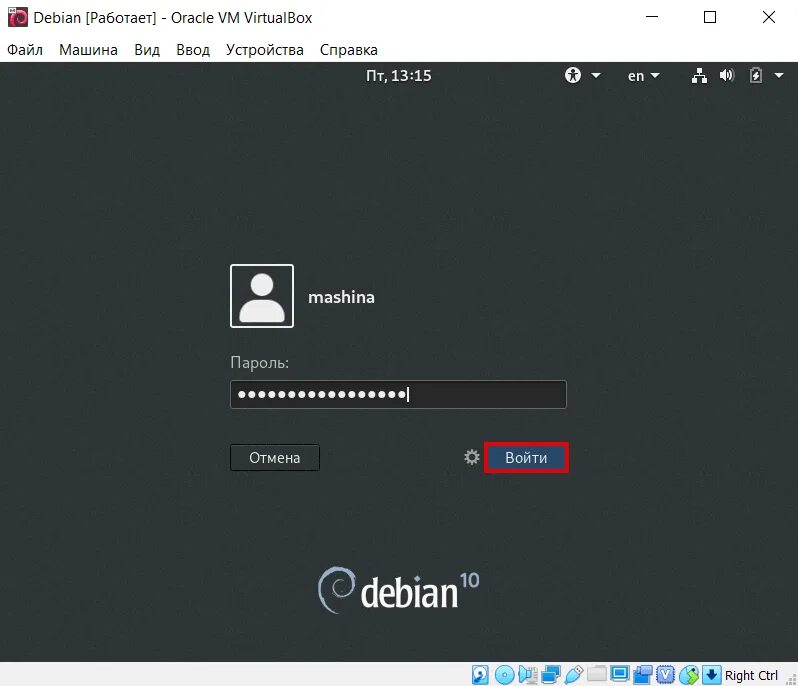Image resolution: width=798 pixels, height=686 pixels.
Task: Expand the system menu arrow
Action: coord(779,75)
